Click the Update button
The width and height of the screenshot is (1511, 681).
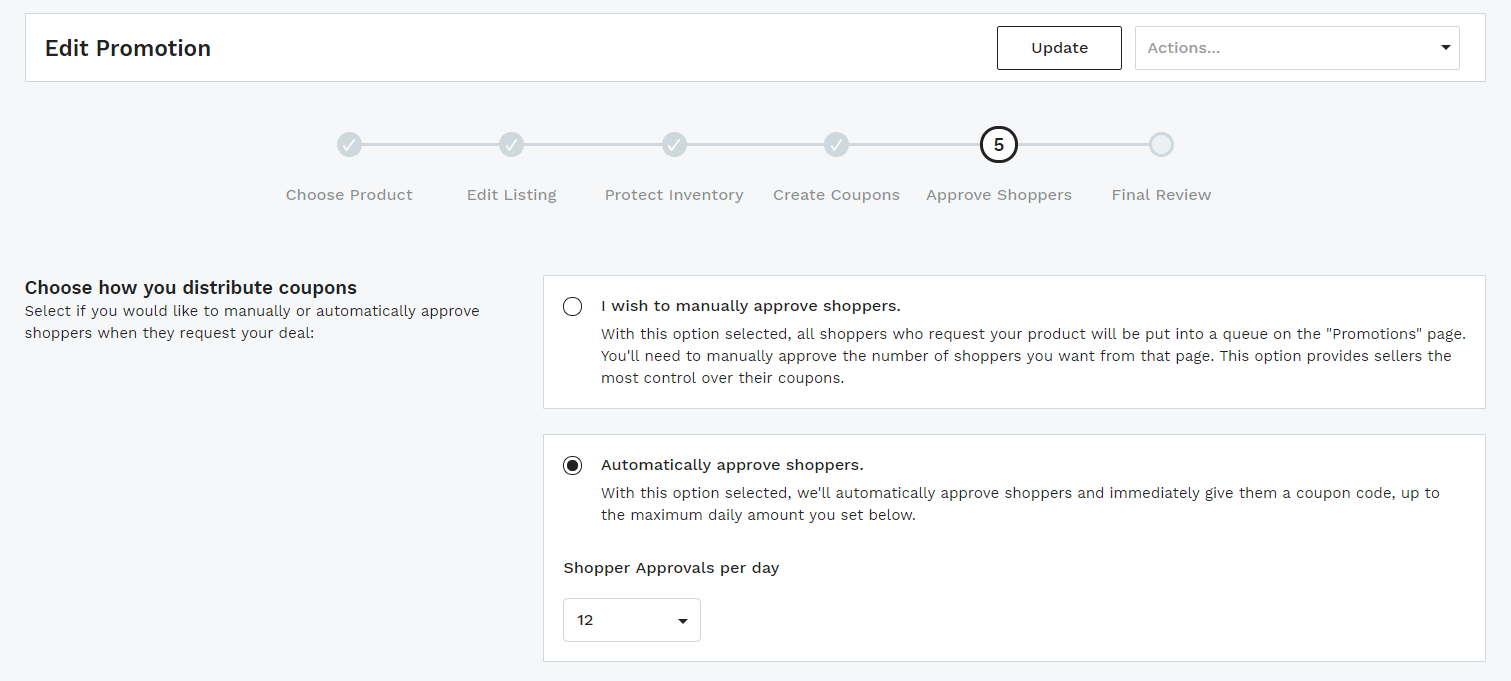point(1058,47)
